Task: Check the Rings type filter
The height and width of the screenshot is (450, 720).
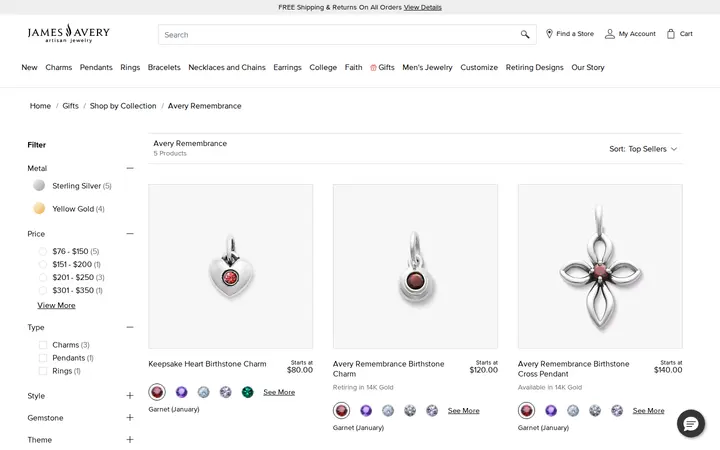Action: click(43, 371)
